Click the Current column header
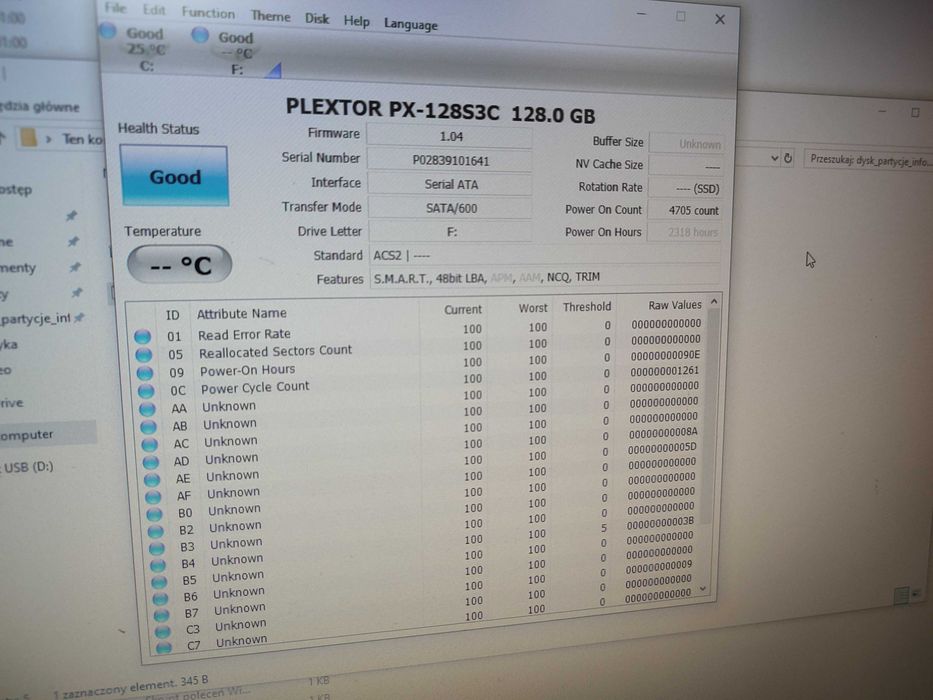The height and width of the screenshot is (700, 933). tap(462, 310)
